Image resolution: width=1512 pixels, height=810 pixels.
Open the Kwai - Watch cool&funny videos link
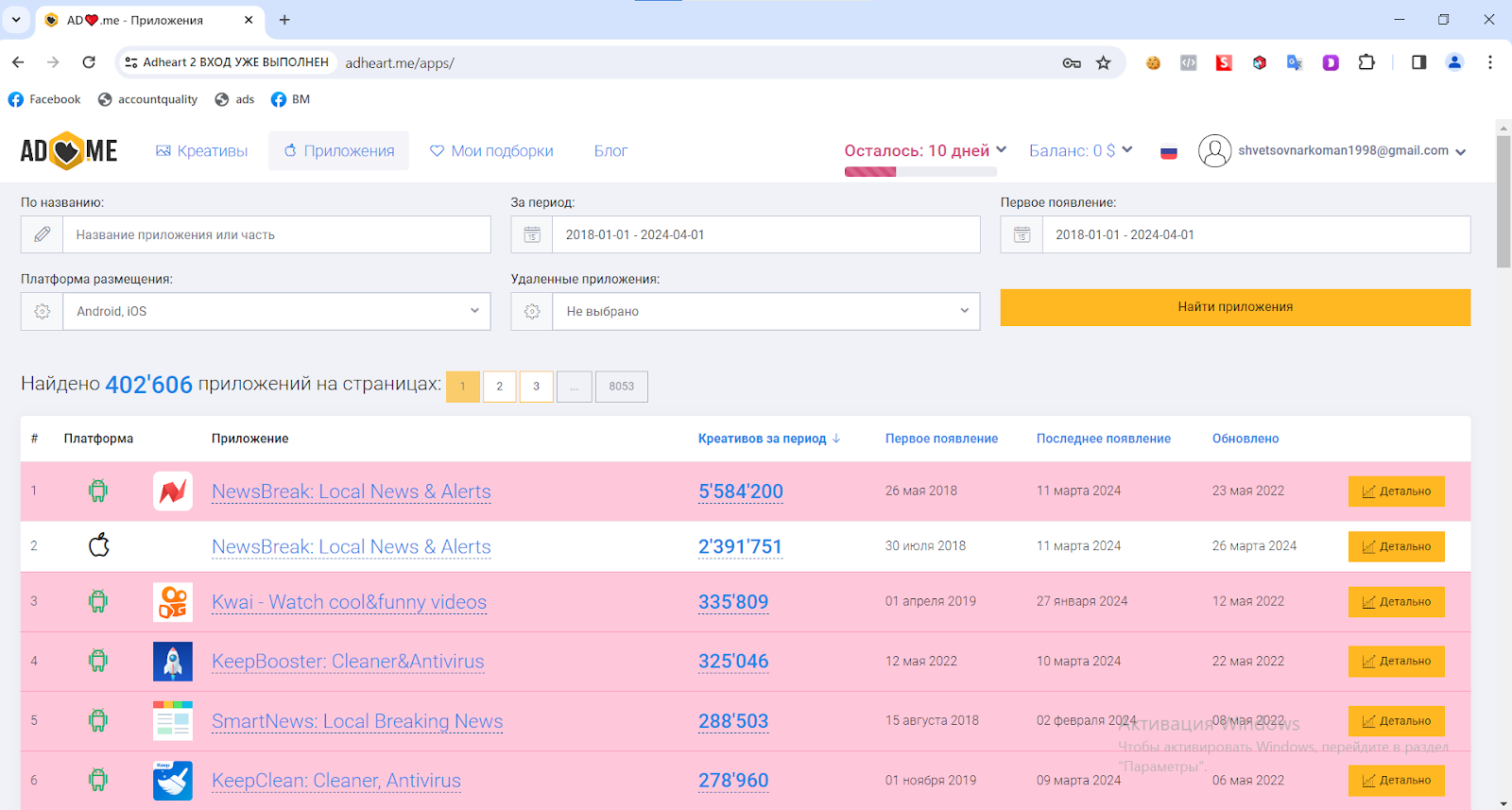point(349,602)
